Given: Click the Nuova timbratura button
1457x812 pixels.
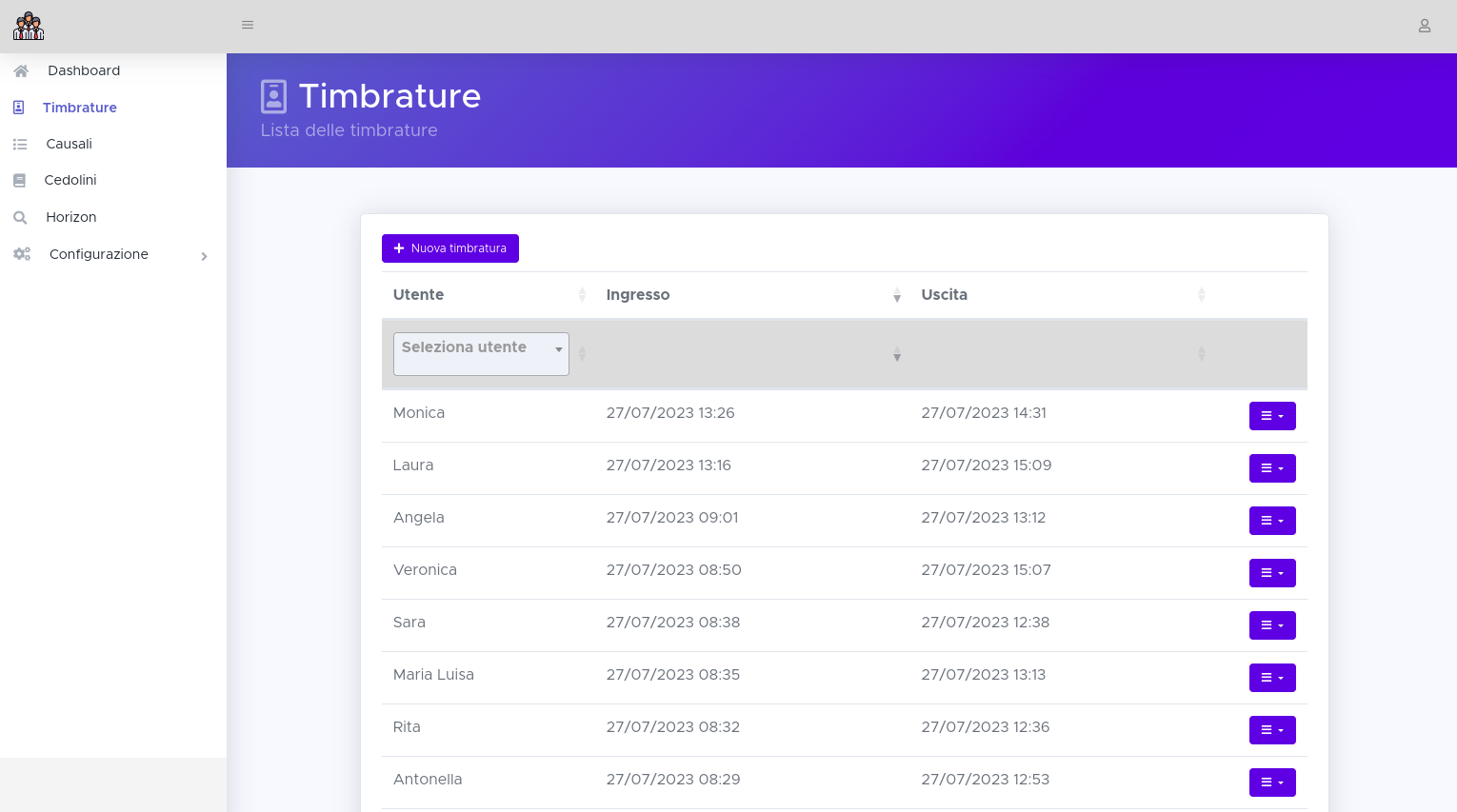Looking at the screenshot, I should pyautogui.click(x=450, y=248).
